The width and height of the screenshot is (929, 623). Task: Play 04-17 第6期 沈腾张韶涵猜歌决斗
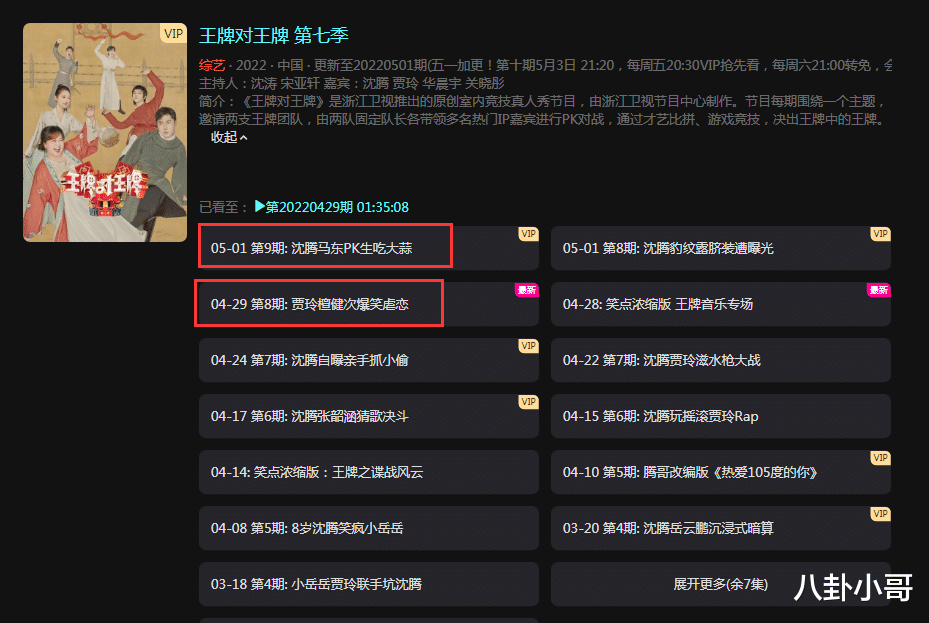point(369,416)
